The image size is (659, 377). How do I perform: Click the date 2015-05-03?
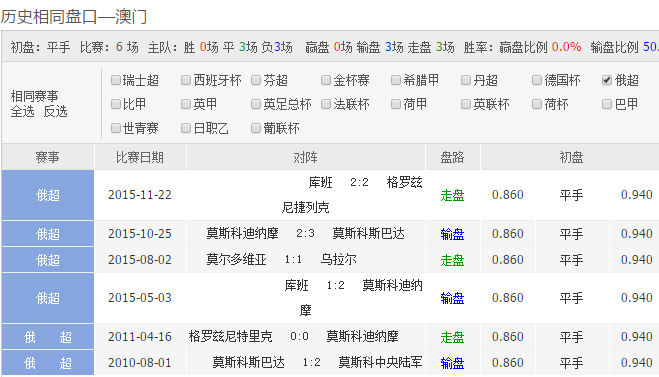(x=140, y=298)
